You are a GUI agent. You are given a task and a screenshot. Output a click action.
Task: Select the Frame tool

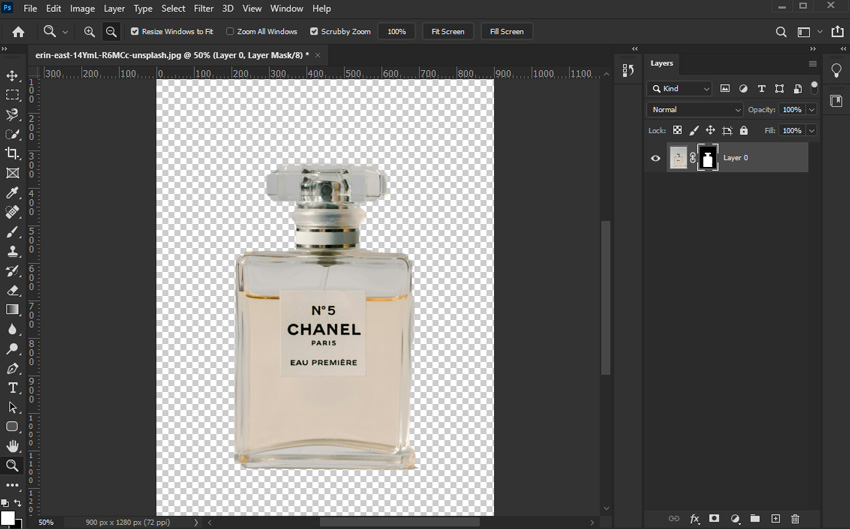tap(12, 173)
